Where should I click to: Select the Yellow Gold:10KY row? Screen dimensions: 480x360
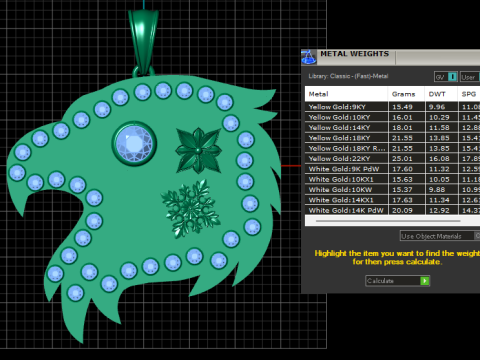click(x=393, y=117)
